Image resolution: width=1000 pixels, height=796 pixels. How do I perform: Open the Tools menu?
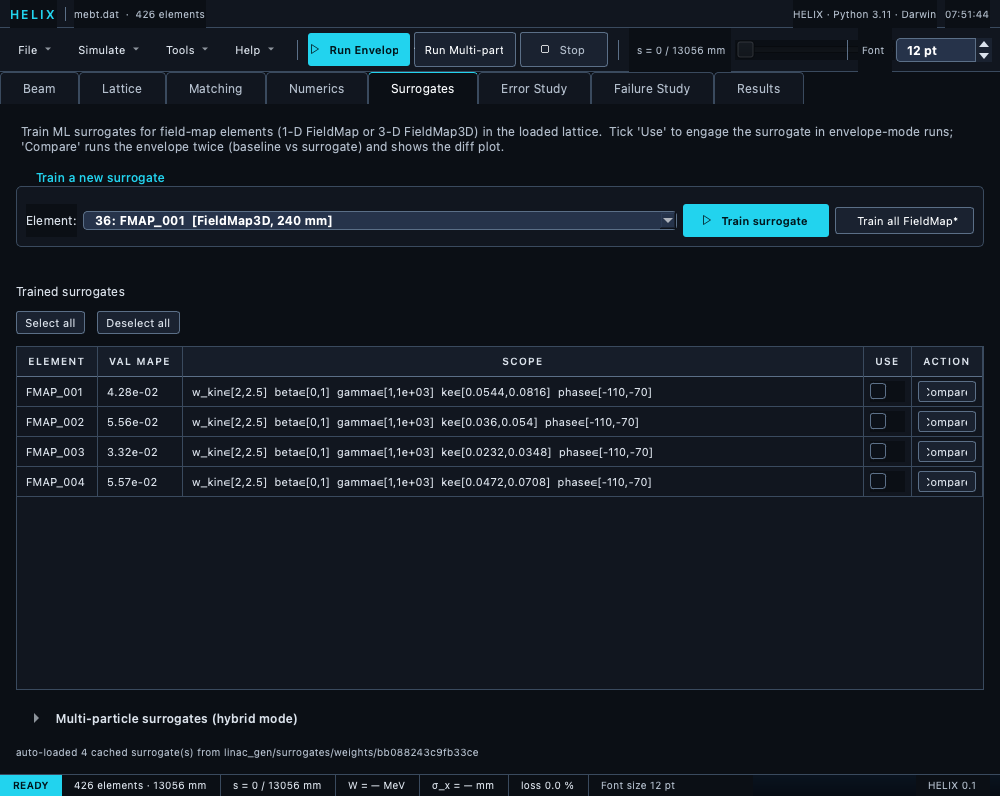tap(186, 50)
